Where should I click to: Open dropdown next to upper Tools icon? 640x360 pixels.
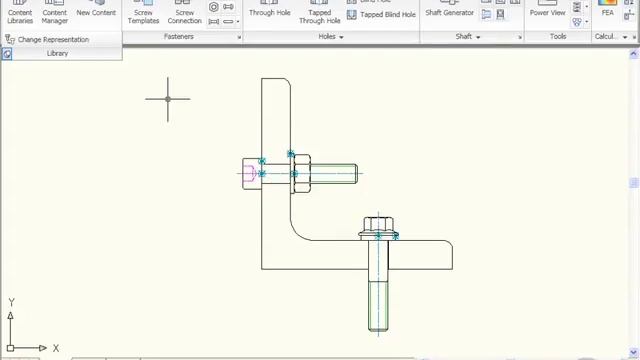(587, 7)
